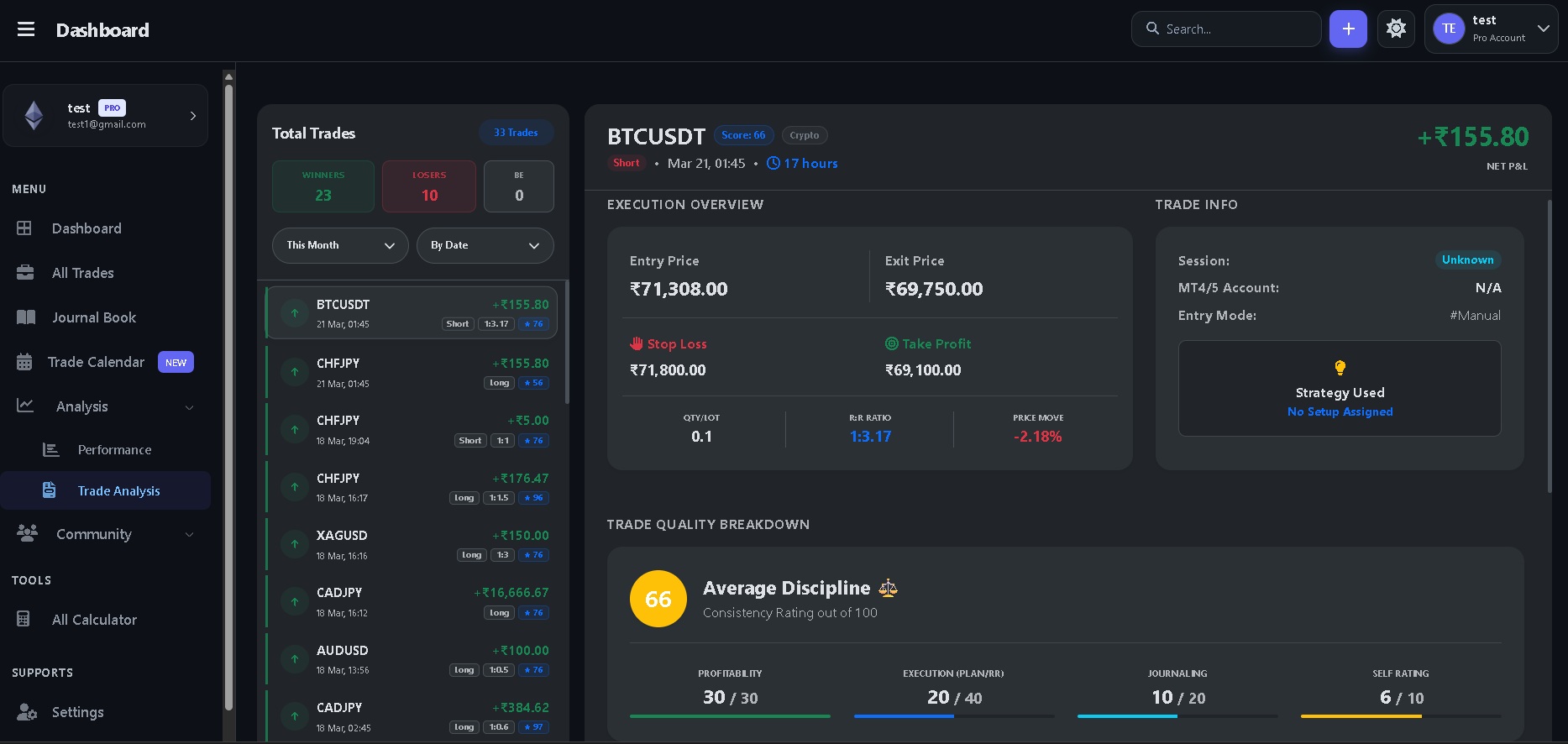Screen dimensions: 1568x744
Task: Toggle the theme sun icon
Action: (1396, 29)
